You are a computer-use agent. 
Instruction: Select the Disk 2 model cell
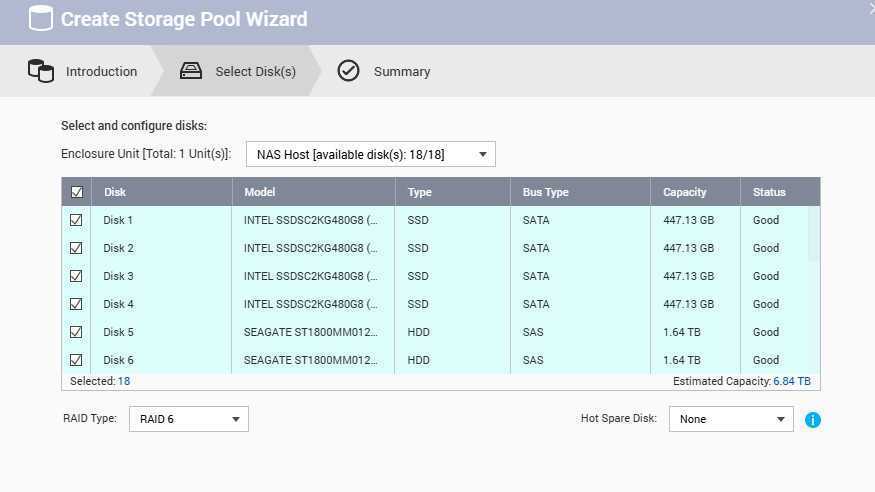[311, 248]
